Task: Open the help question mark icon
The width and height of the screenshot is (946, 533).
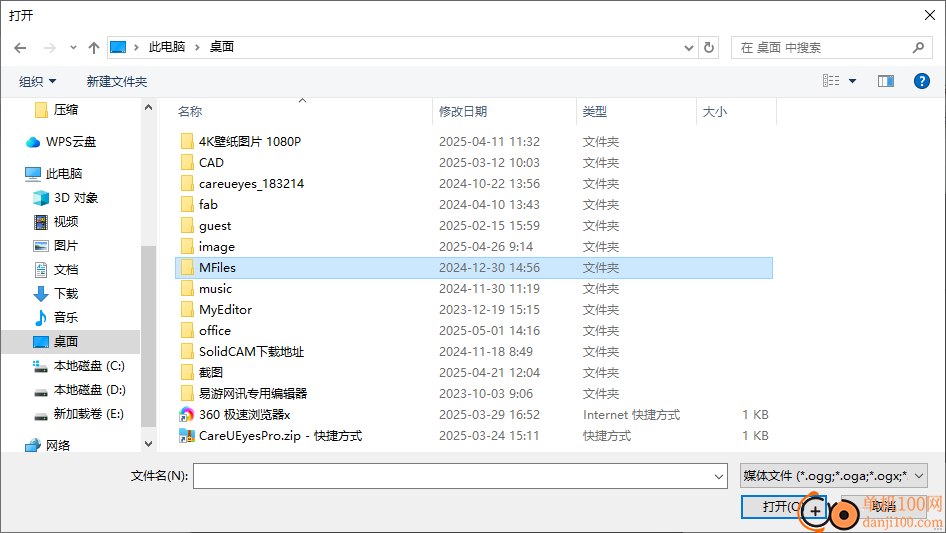Action: pyautogui.click(x=921, y=81)
